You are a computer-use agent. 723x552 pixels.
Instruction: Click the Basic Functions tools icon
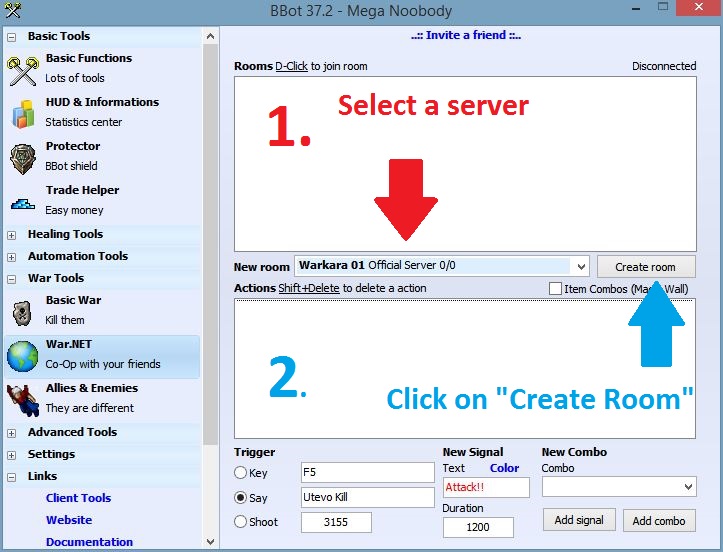(22, 69)
